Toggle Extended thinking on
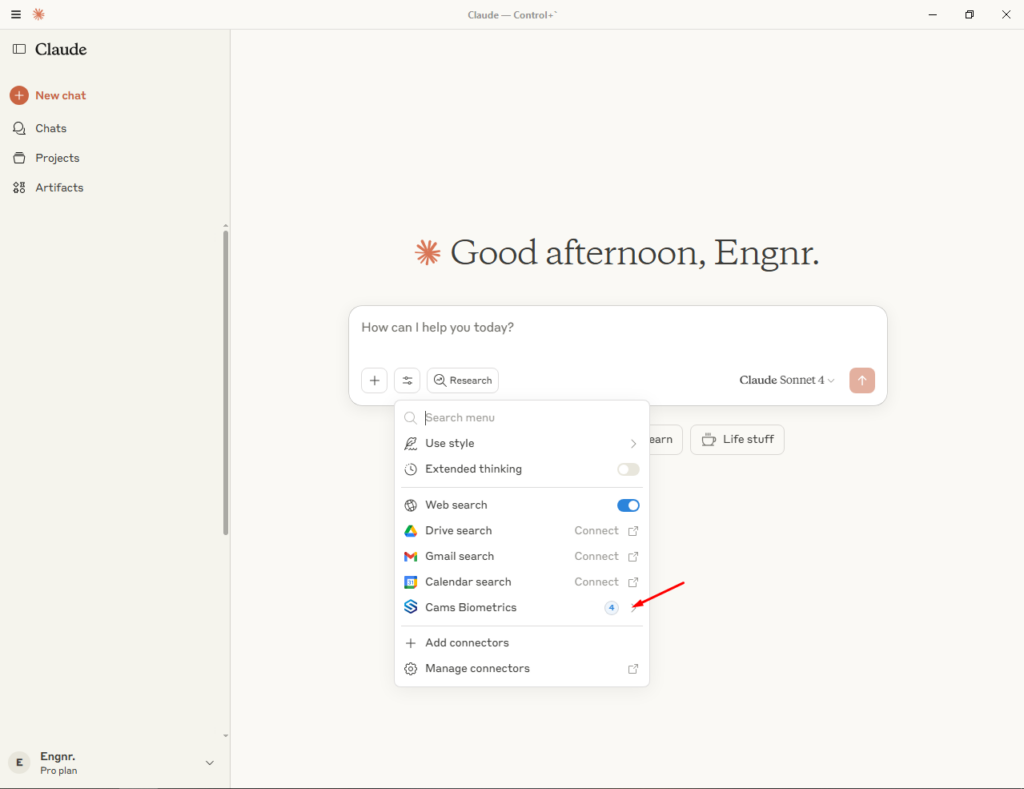Viewport: 1024px width, 789px height. (x=628, y=469)
